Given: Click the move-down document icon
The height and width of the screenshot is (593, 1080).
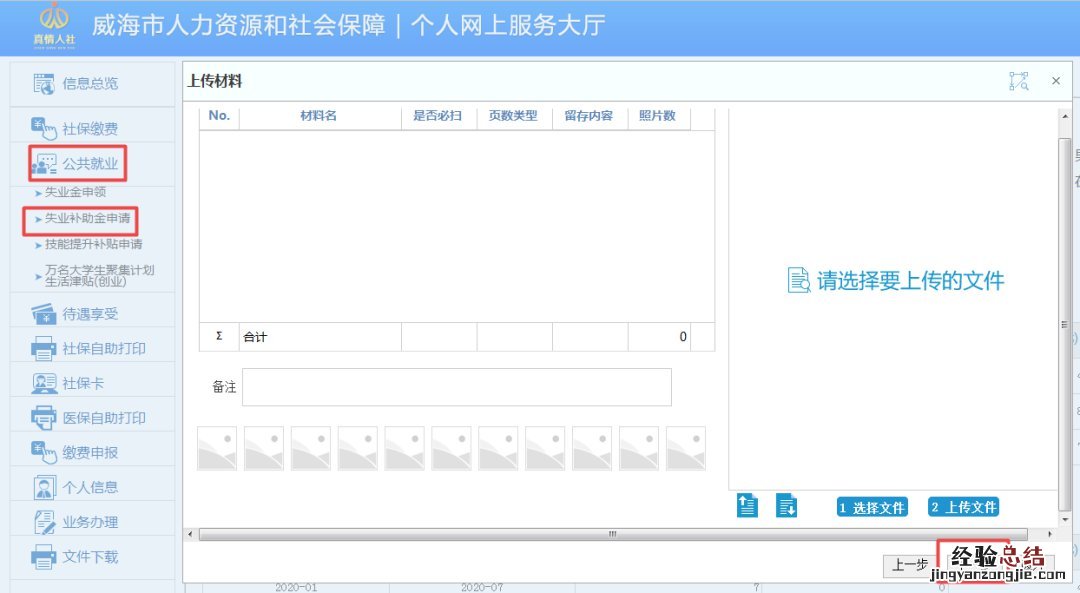Looking at the screenshot, I should (x=787, y=506).
